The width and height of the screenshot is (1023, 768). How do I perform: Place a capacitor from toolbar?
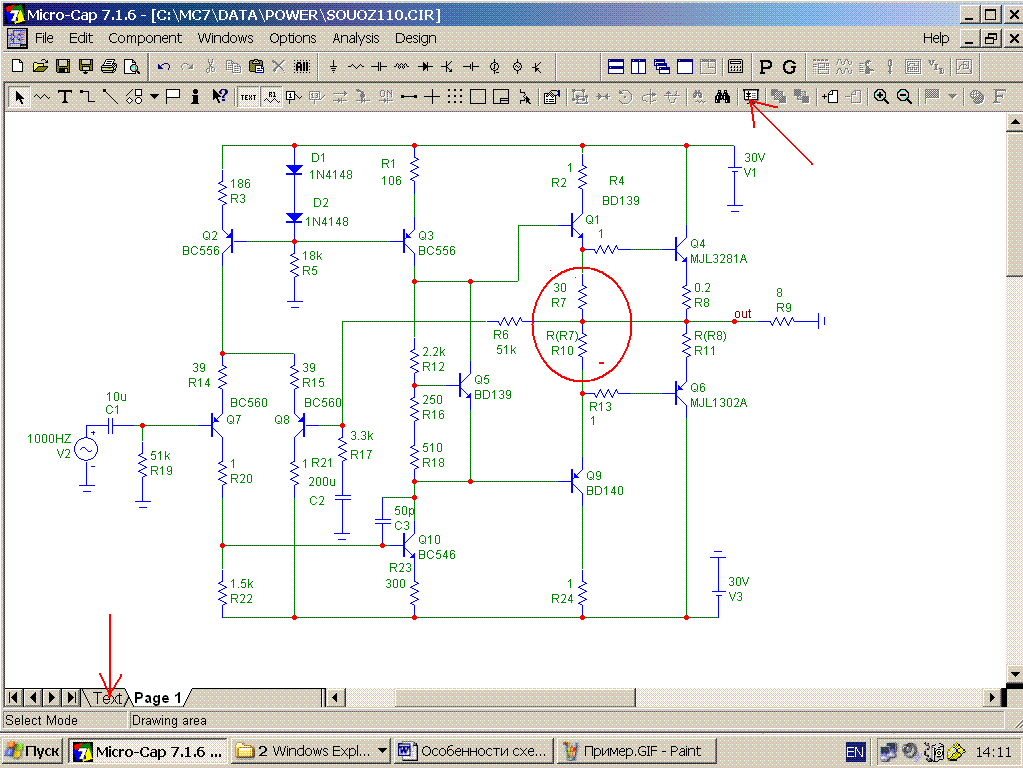[379, 66]
